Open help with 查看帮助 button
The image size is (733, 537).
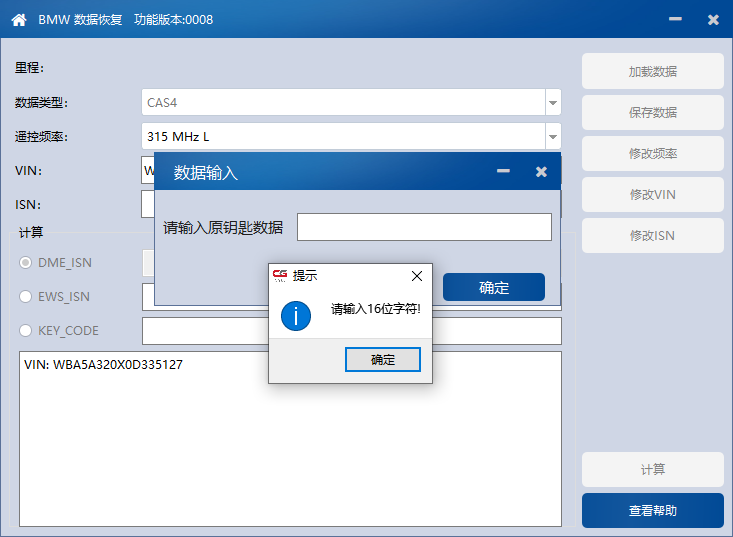point(653,510)
